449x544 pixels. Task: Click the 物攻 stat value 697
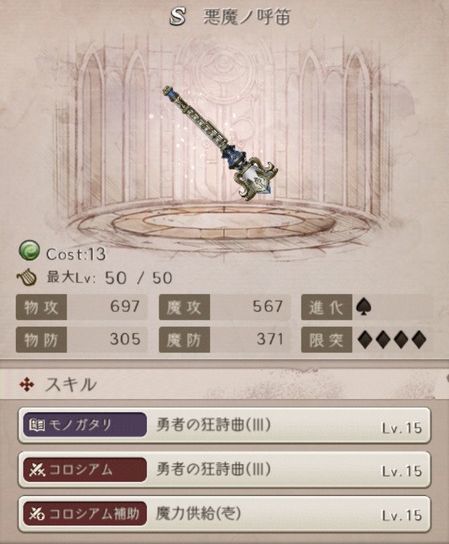click(125, 306)
